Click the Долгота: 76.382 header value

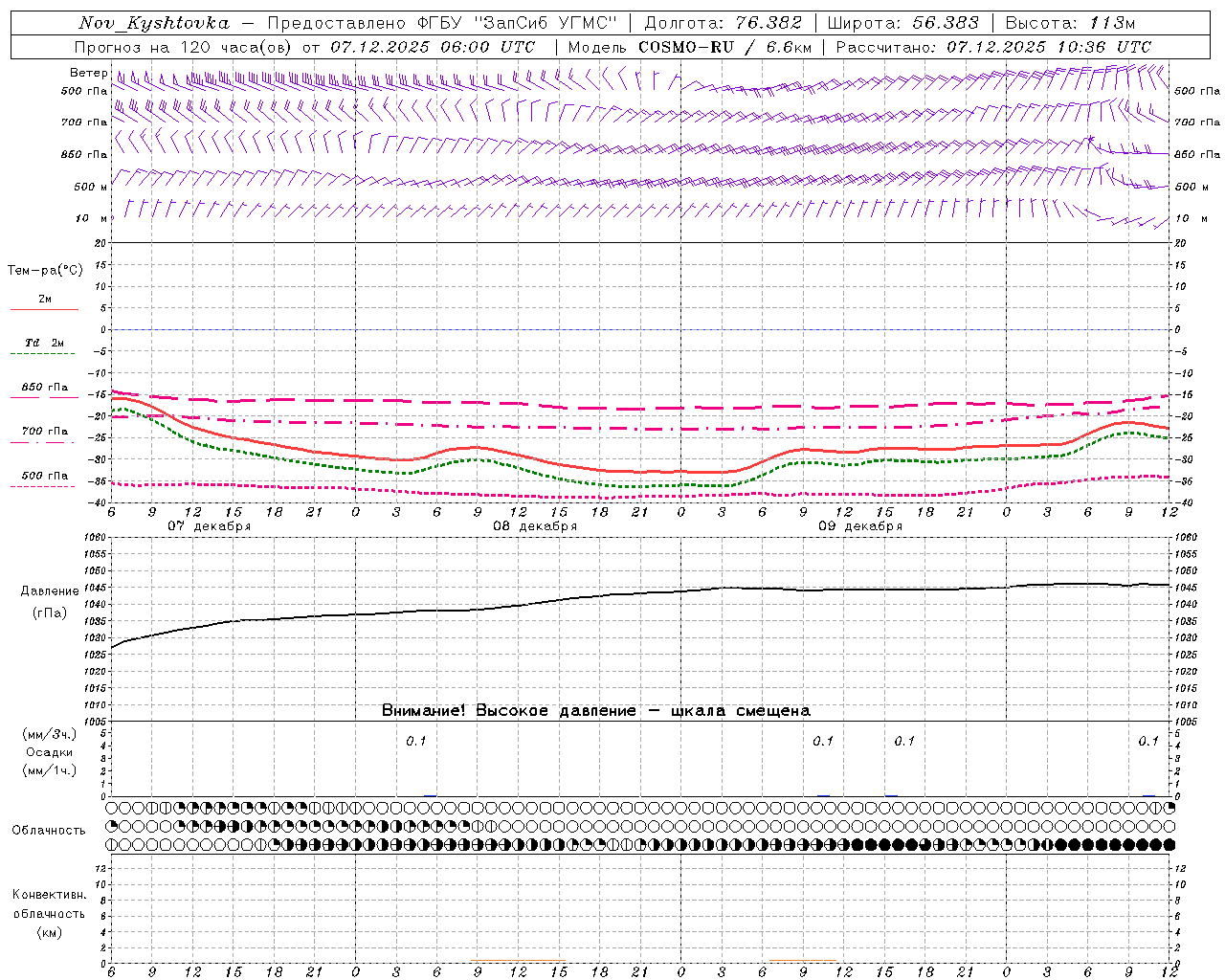(725, 23)
